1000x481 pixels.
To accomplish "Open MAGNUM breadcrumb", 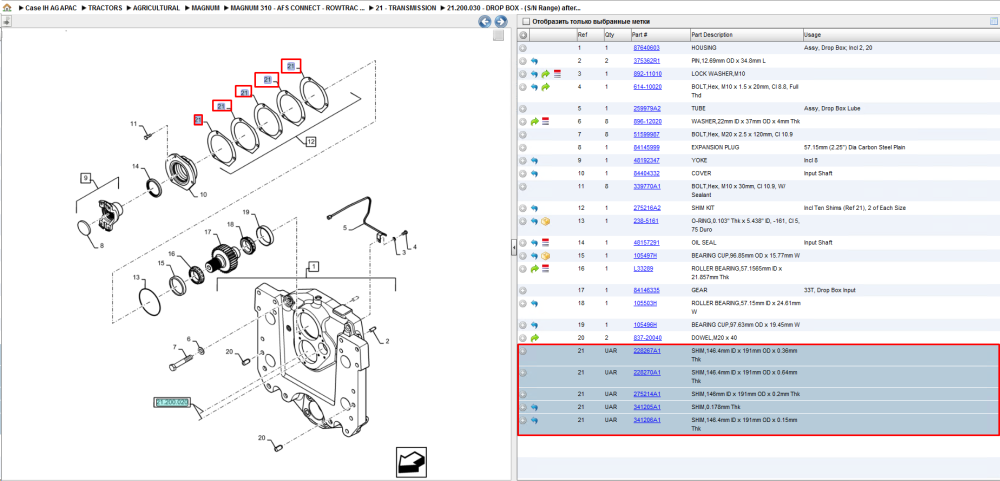I will (205, 8).
